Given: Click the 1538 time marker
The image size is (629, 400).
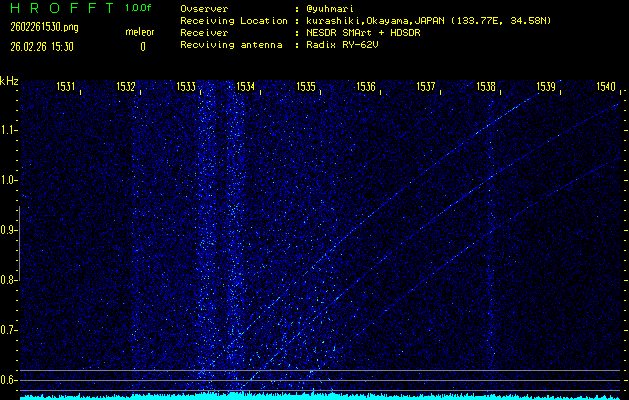Looking at the screenshot, I should click(x=486, y=87).
